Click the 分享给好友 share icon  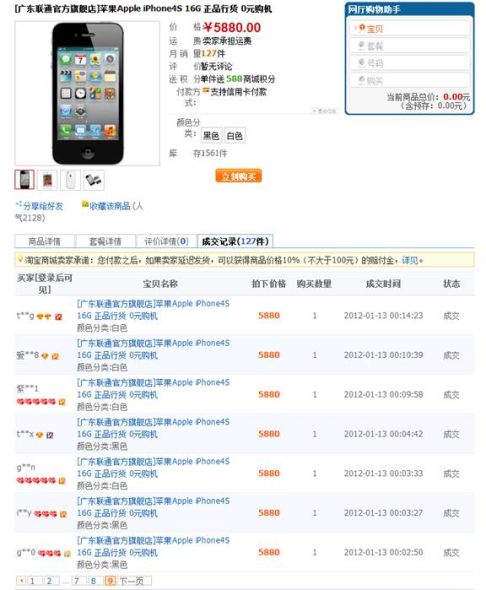pyautogui.click(x=19, y=205)
